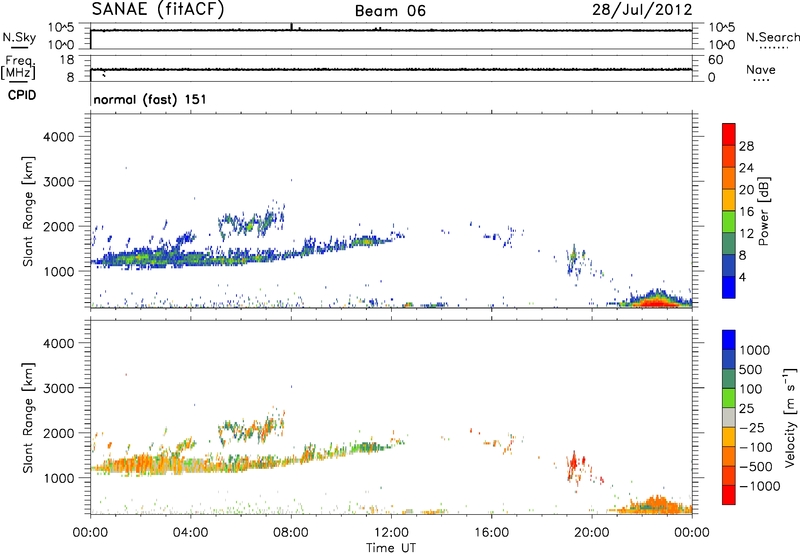Click the 'Power [dB]' colorbar title
Screen dimensions: 800x554
[764, 211]
